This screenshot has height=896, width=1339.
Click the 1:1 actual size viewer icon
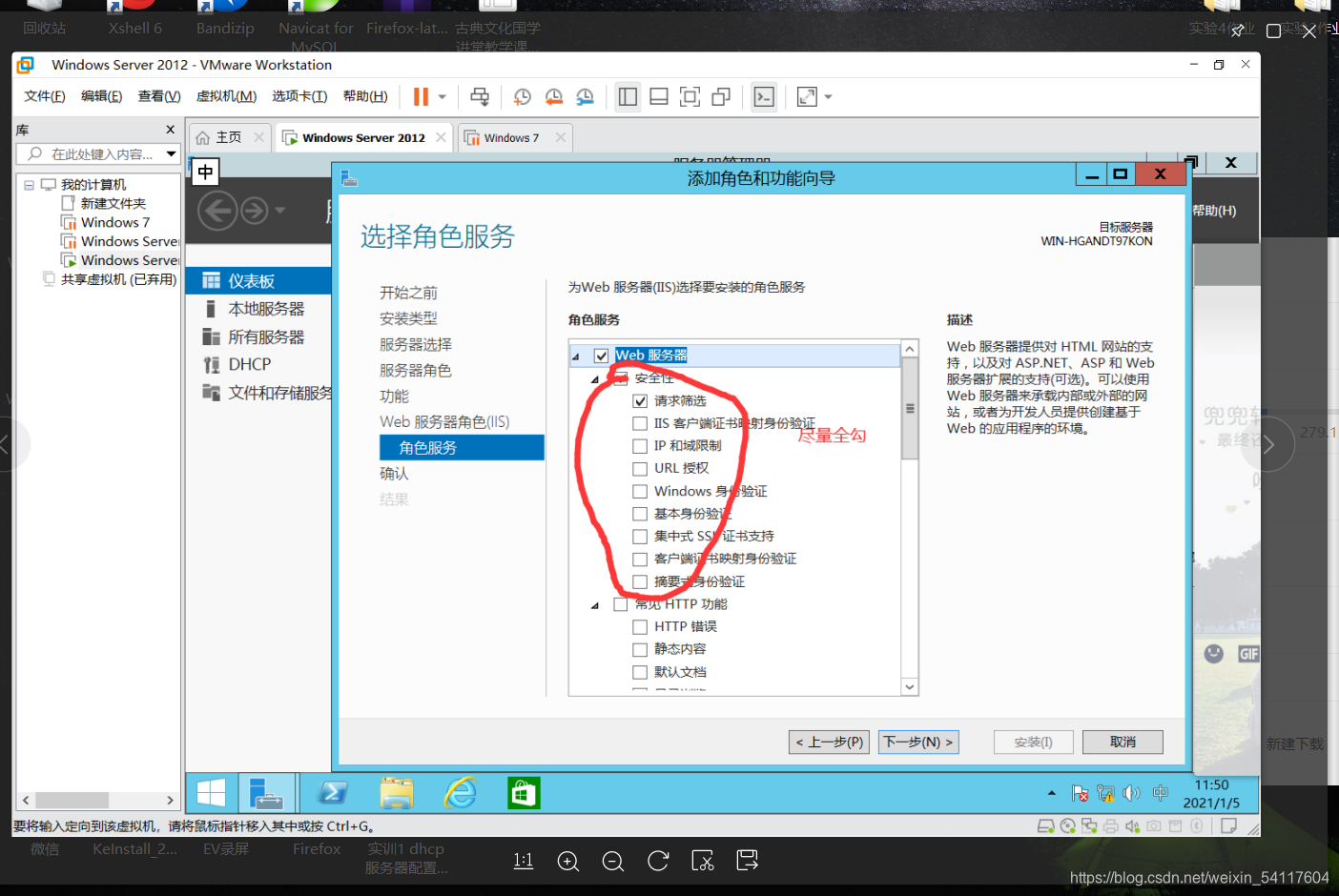click(524, 862)
